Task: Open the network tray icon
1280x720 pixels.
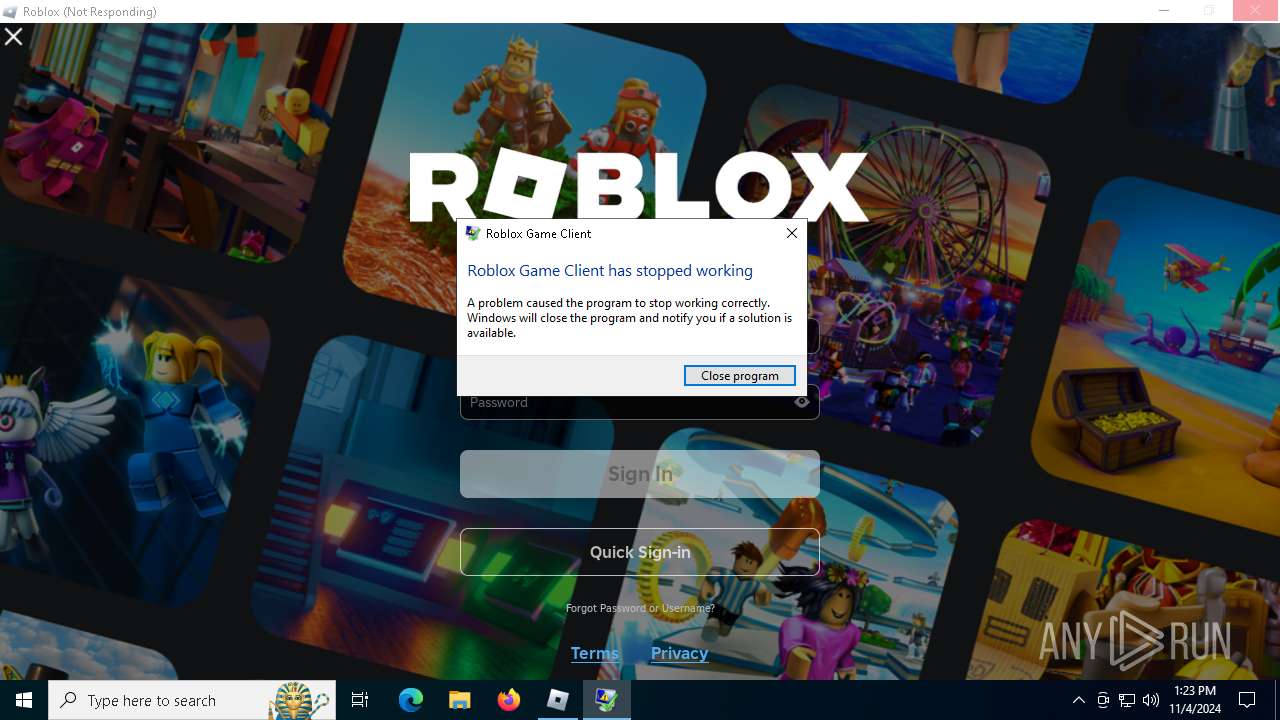Action: (1127, 700)
